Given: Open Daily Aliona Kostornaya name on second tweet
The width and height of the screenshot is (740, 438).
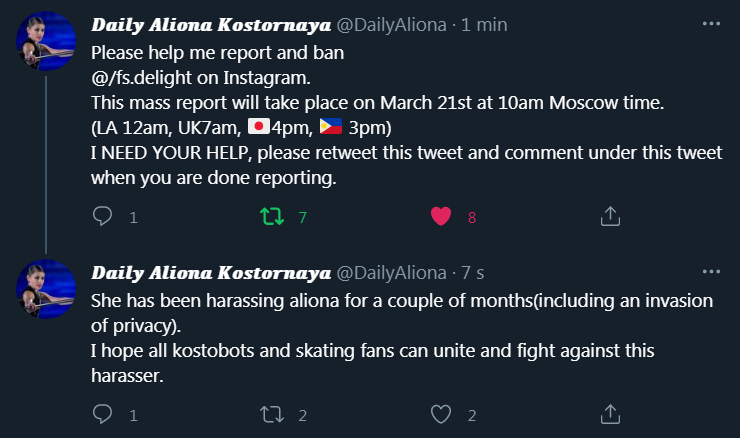Looking at the screenshot, I should tap(207, 272).
